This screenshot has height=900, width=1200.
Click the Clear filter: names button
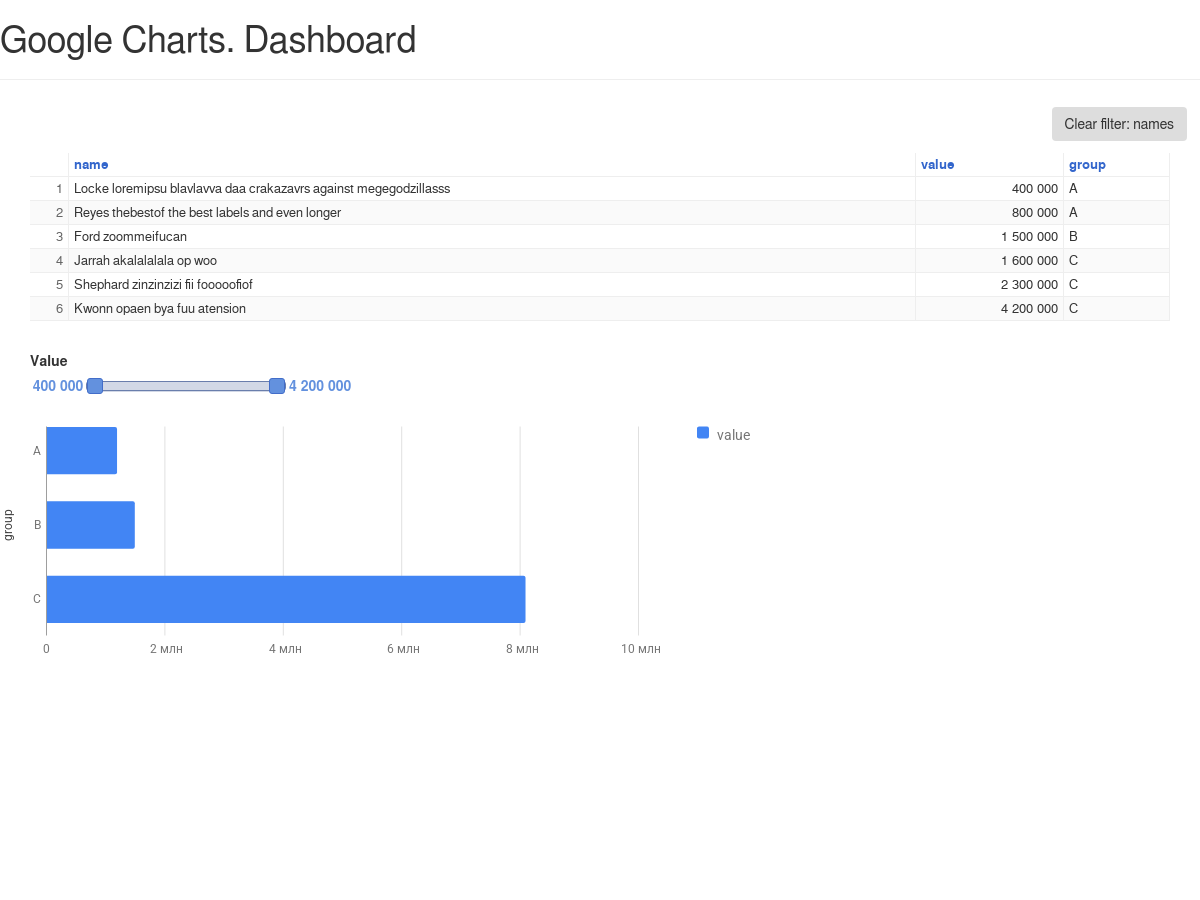[x=1118, y=124]
